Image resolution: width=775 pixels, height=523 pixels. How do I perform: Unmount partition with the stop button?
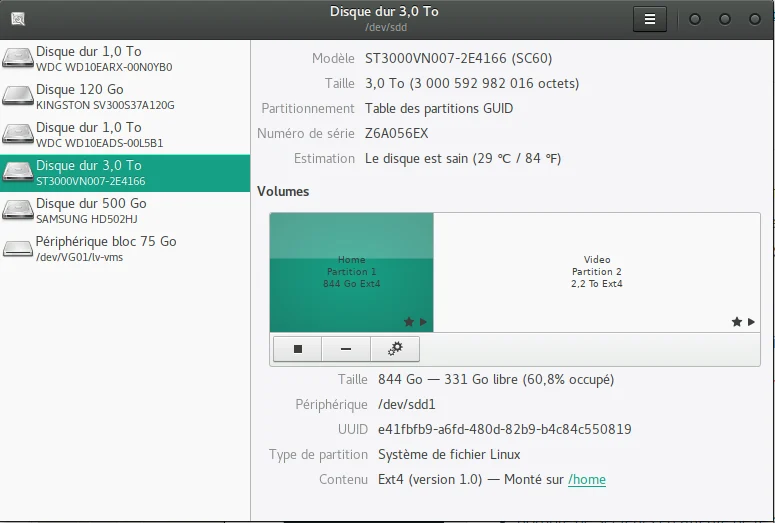pos(298,349)
